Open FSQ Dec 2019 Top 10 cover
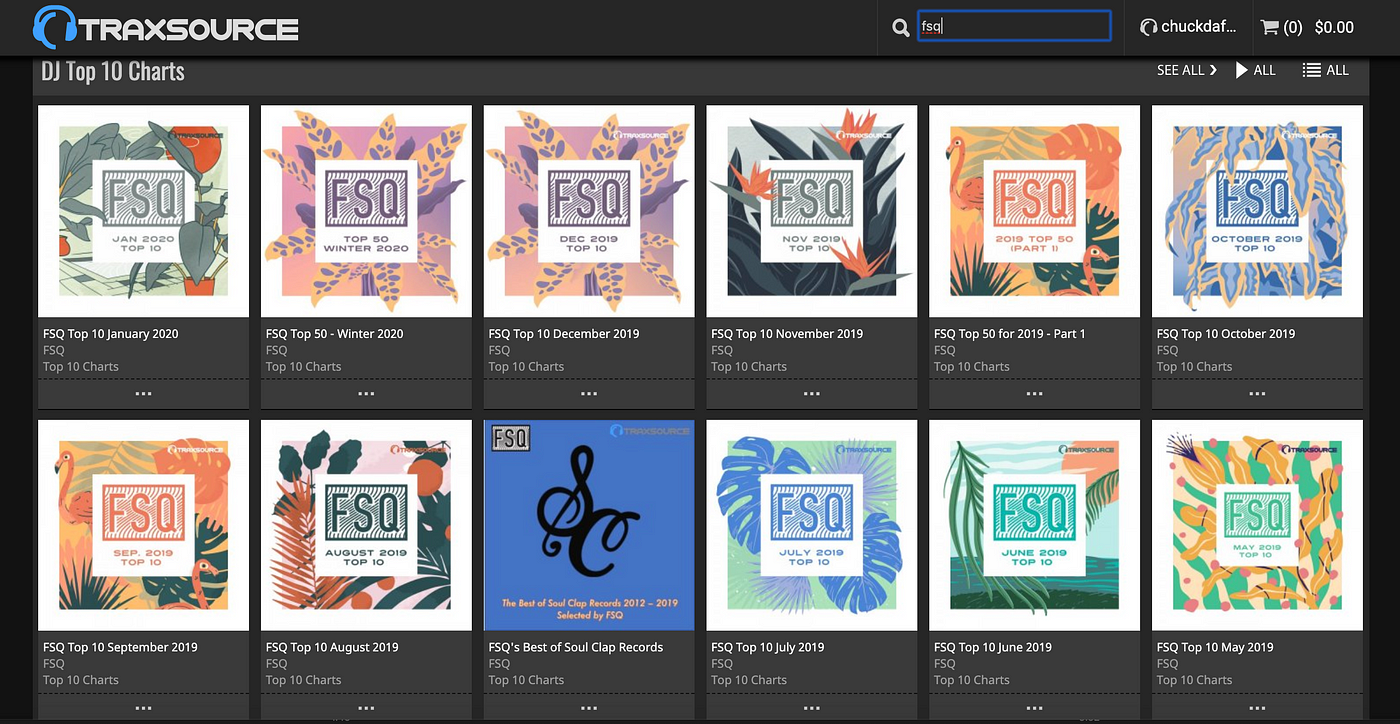 (589, 211)
